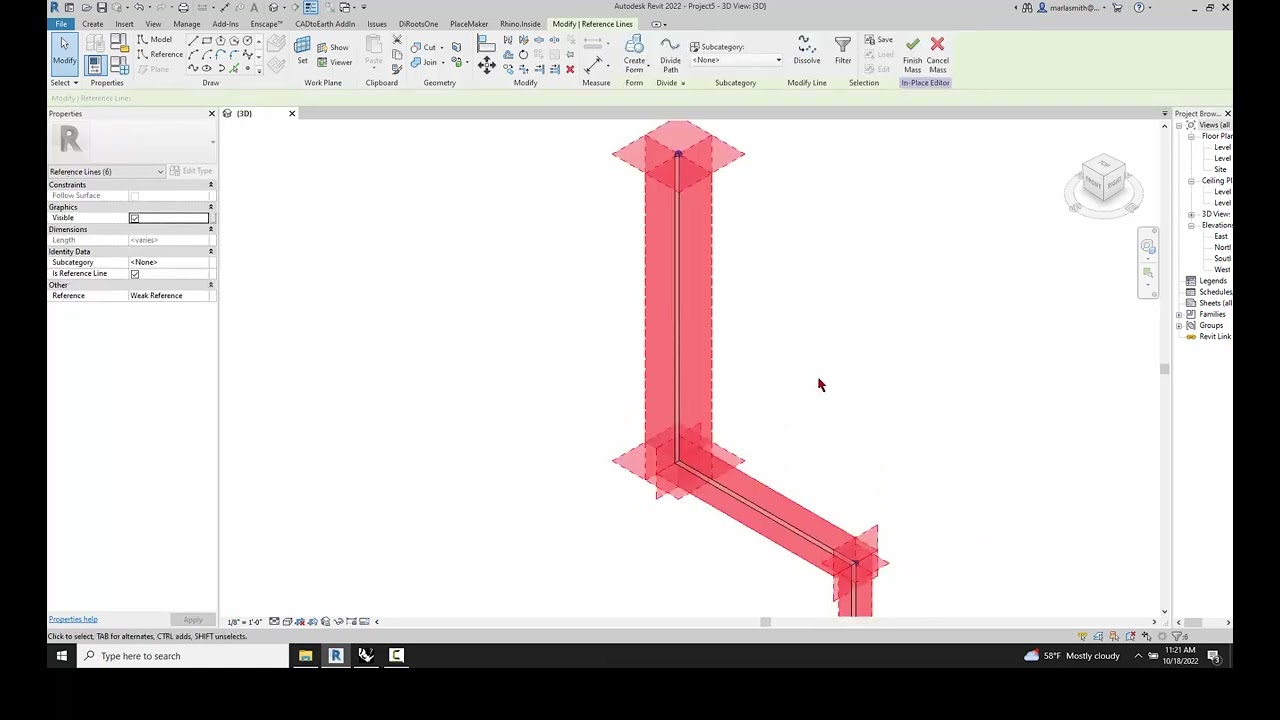The width and height of the screenshot is (1280, 720).
Task: Open Revit from the Windows taskbar
Action: tap(336, 656)
